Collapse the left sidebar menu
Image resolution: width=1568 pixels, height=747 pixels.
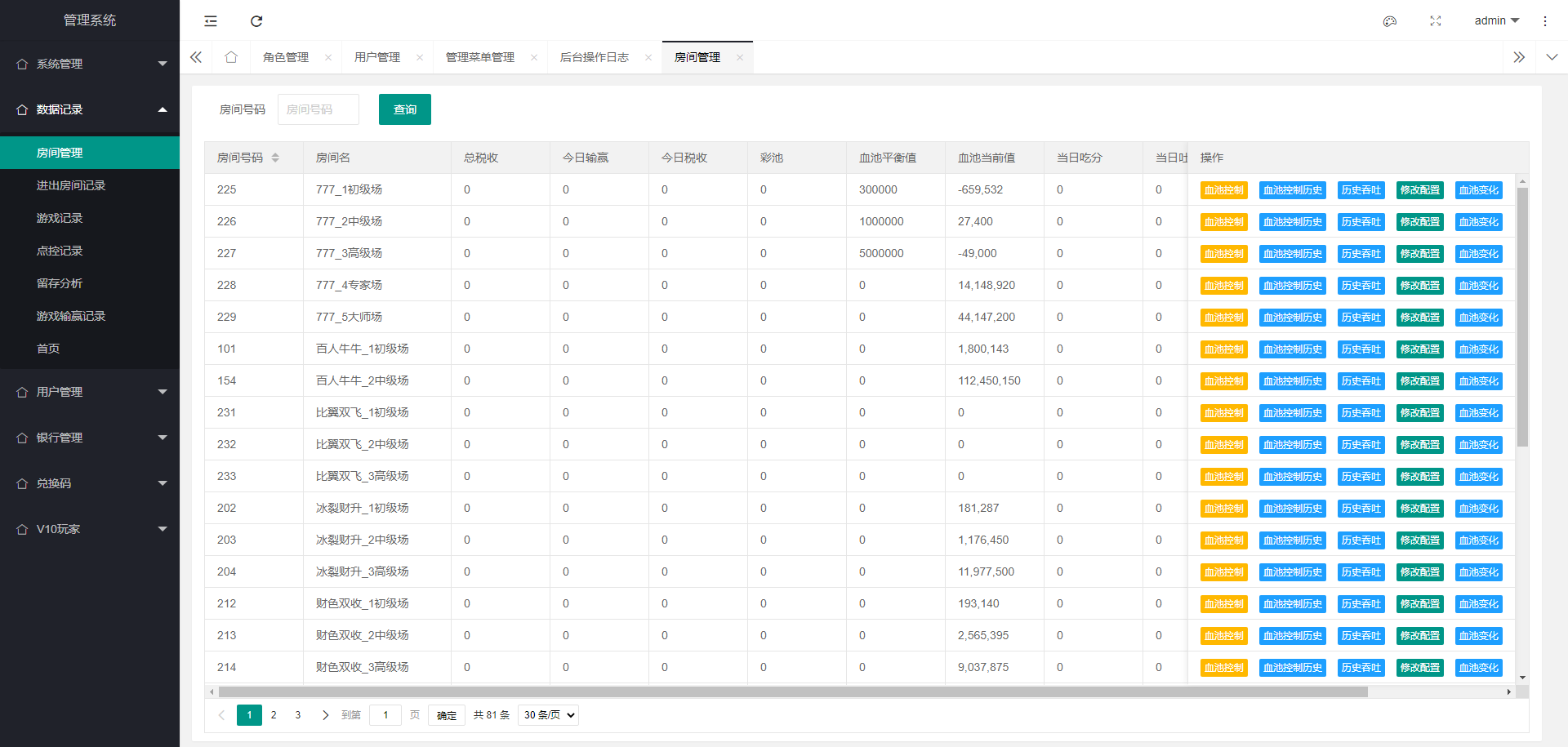210,20
